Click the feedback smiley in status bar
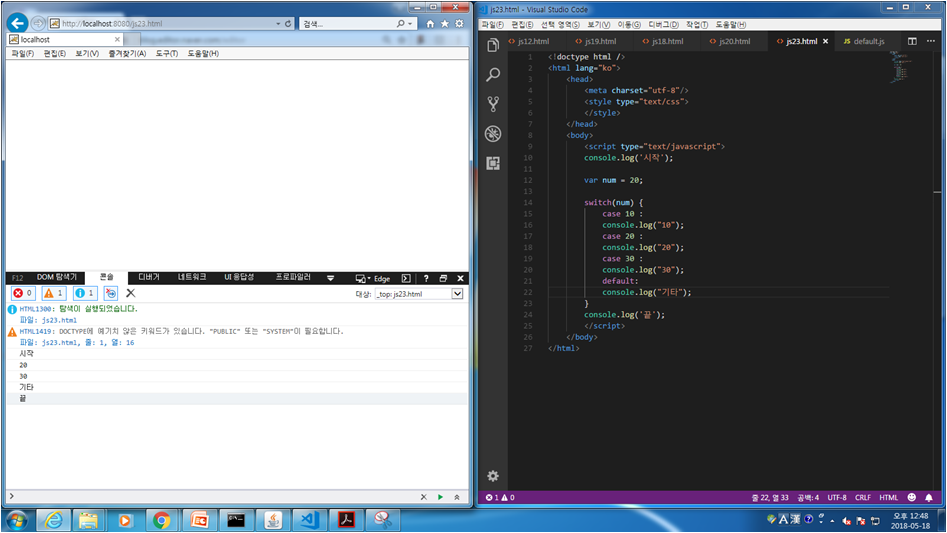Screen dimensions: 947x533 [911, 497]
